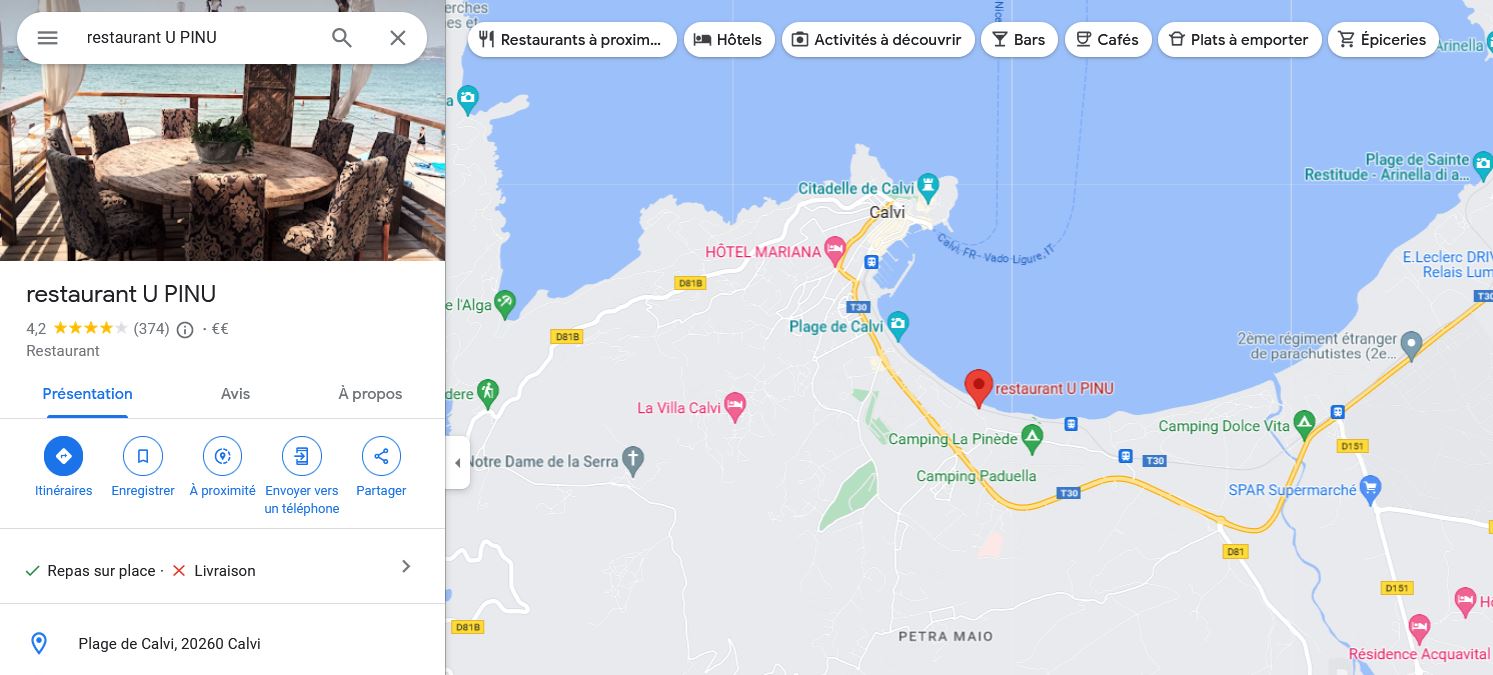Open the hamburger main menu
This screenshot has width=1493, height=675.
tap(47, 38)
